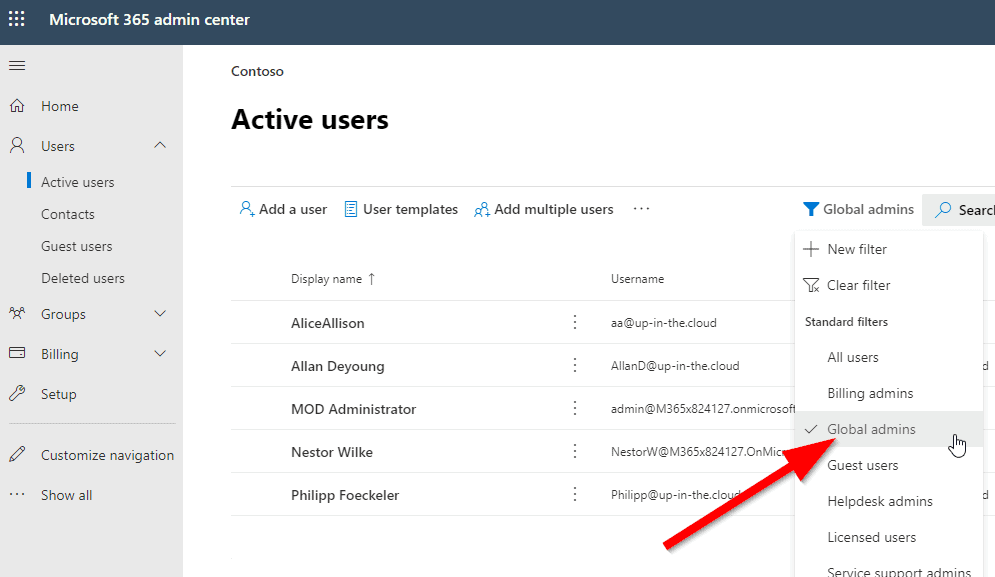Image resolution: width=995 pixels, height=577 pixels.
Task: Click the Customize navigation pencil icon
Action: click(x=17, y=454)
